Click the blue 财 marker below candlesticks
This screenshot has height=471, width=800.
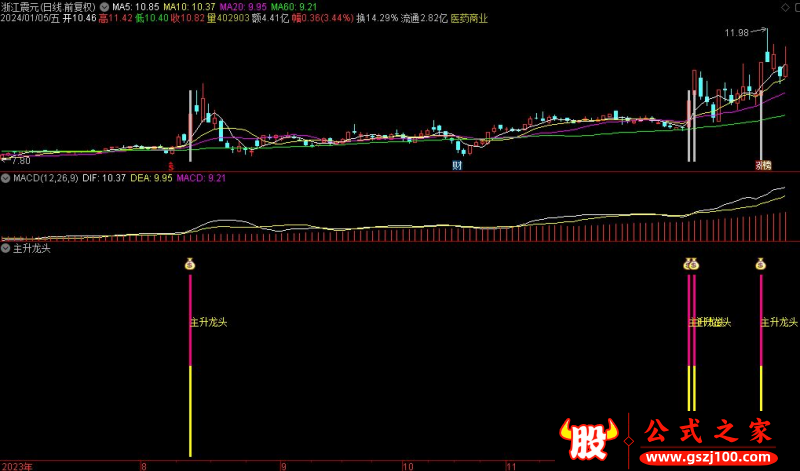pos(457,165)
